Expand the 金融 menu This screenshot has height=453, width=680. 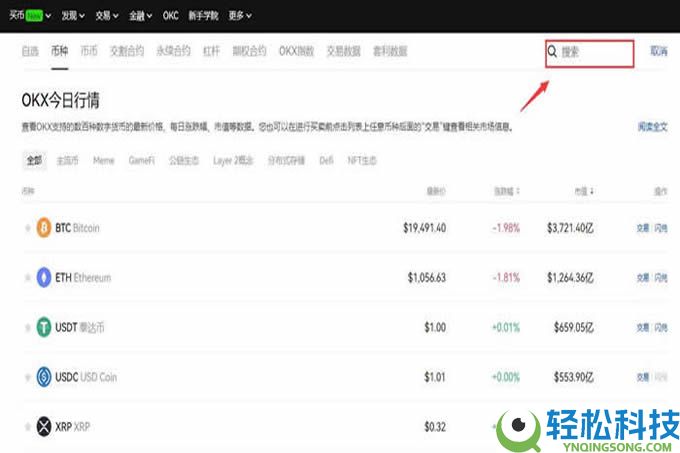tap(141, 16)
